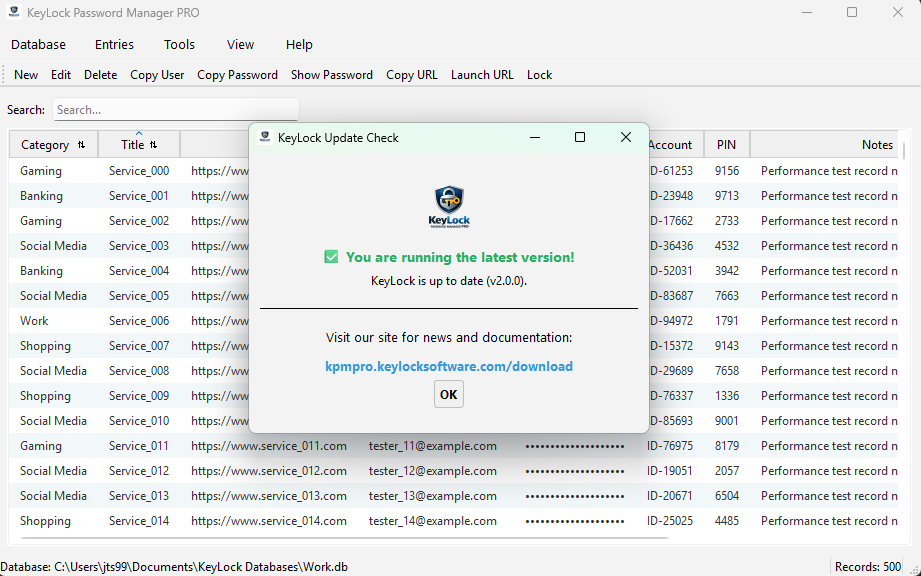The image size is (921, 576).
Task: Click the KeyLock app icon in main title bar
Action: click(x=14, y=12)
